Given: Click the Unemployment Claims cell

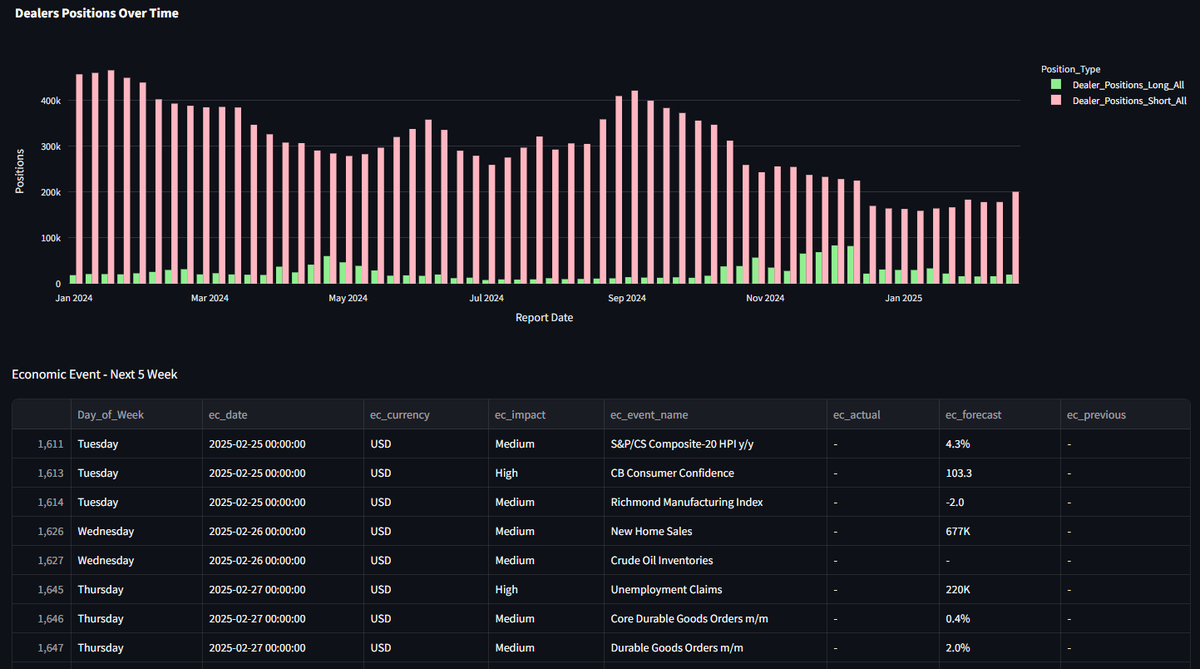Looking at the screenshot, I should click(714, 590).
